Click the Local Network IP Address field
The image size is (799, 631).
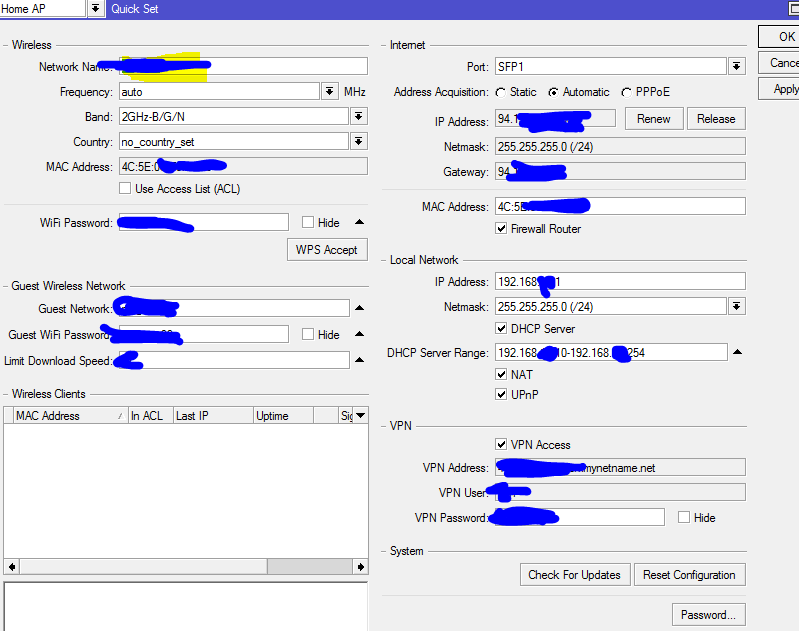(x=620, y=282)
